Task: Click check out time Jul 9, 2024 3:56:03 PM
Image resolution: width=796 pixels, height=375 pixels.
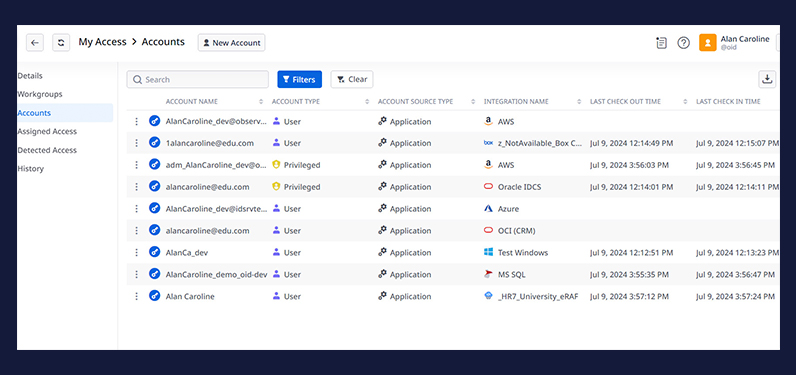Action: click(629, 165)
